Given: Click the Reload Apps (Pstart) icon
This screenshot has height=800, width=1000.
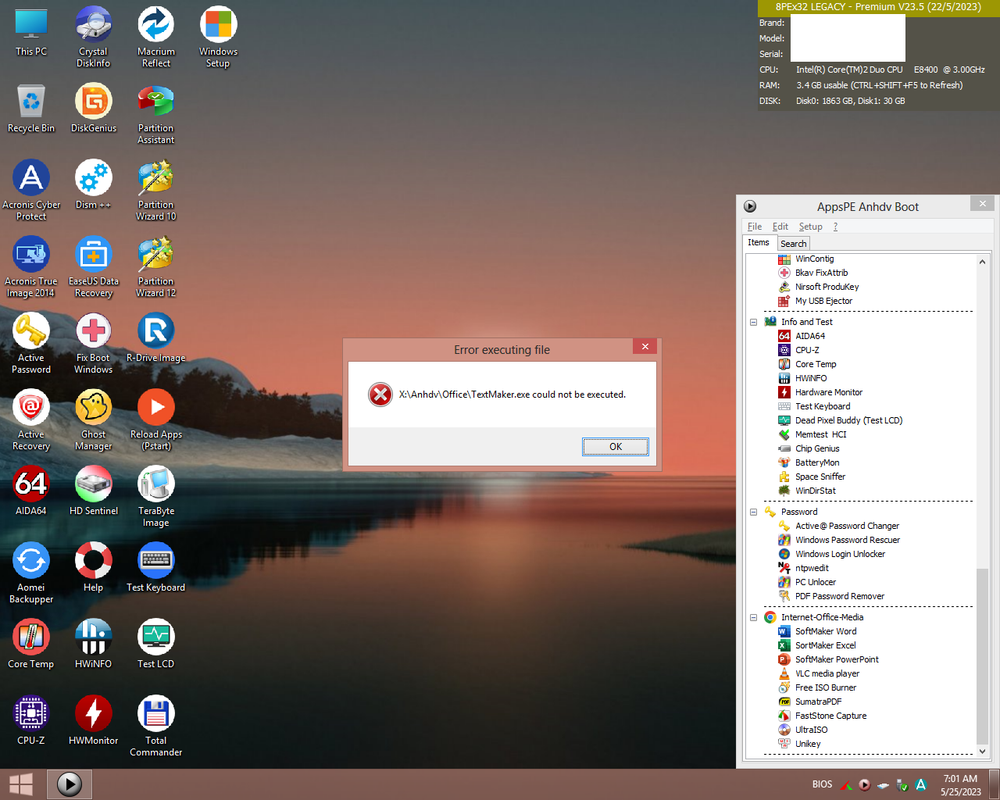Looking at the screenshot, I should point(156,420).
